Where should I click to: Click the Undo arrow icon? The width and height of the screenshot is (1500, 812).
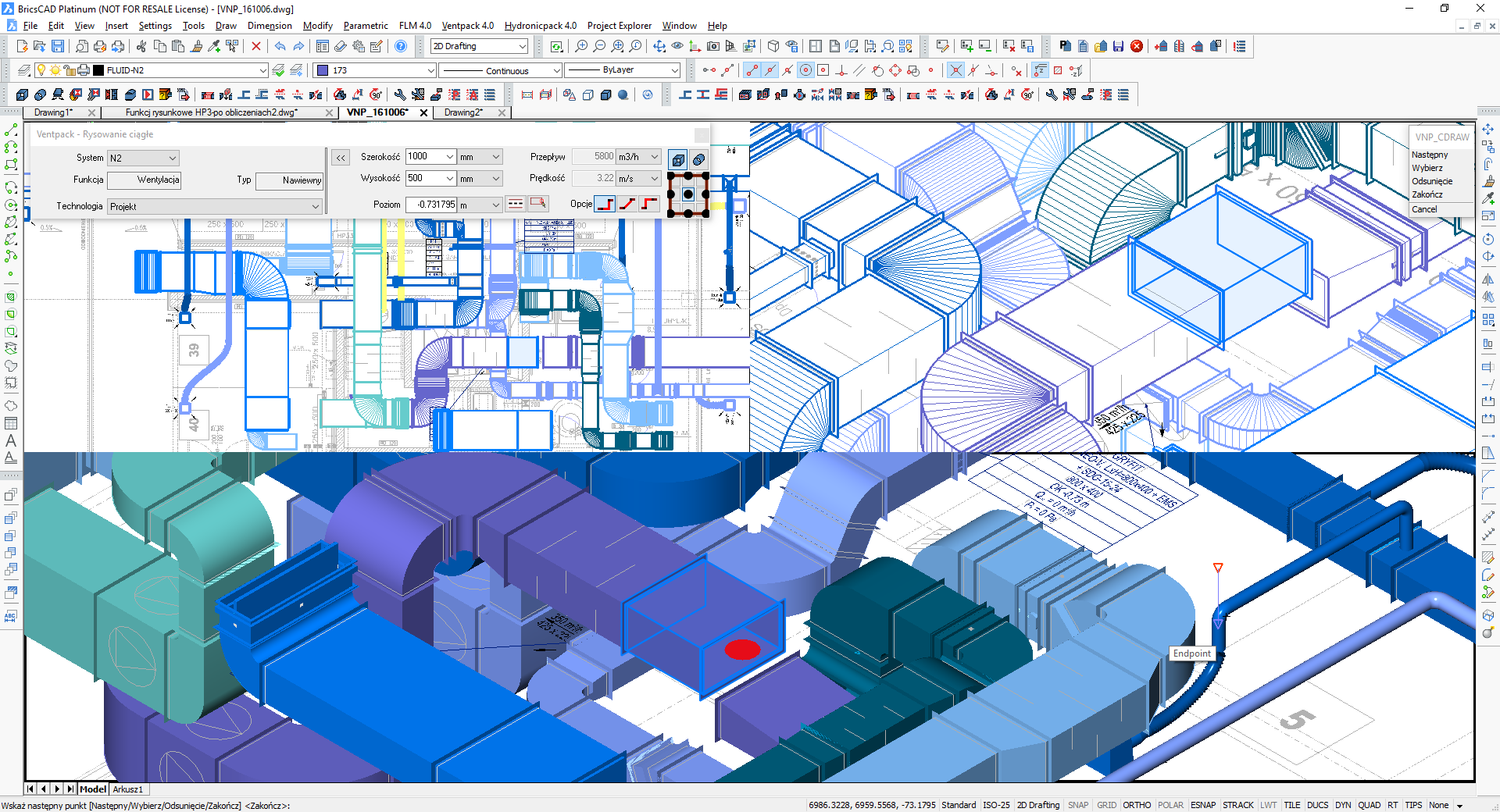pos(280,47)
